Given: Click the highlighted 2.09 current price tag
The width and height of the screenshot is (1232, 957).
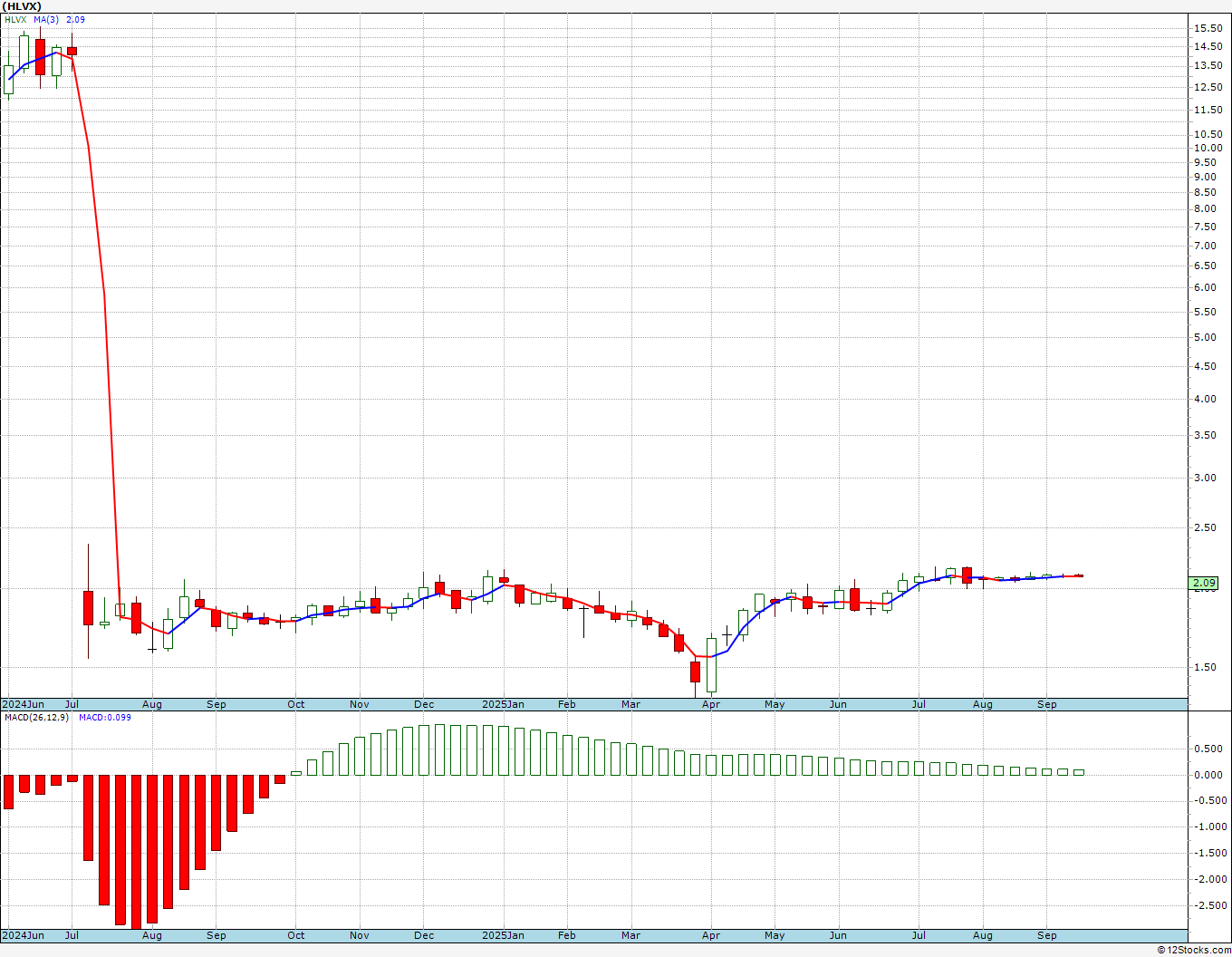Looking at the screenshot, I should 1205,583.
